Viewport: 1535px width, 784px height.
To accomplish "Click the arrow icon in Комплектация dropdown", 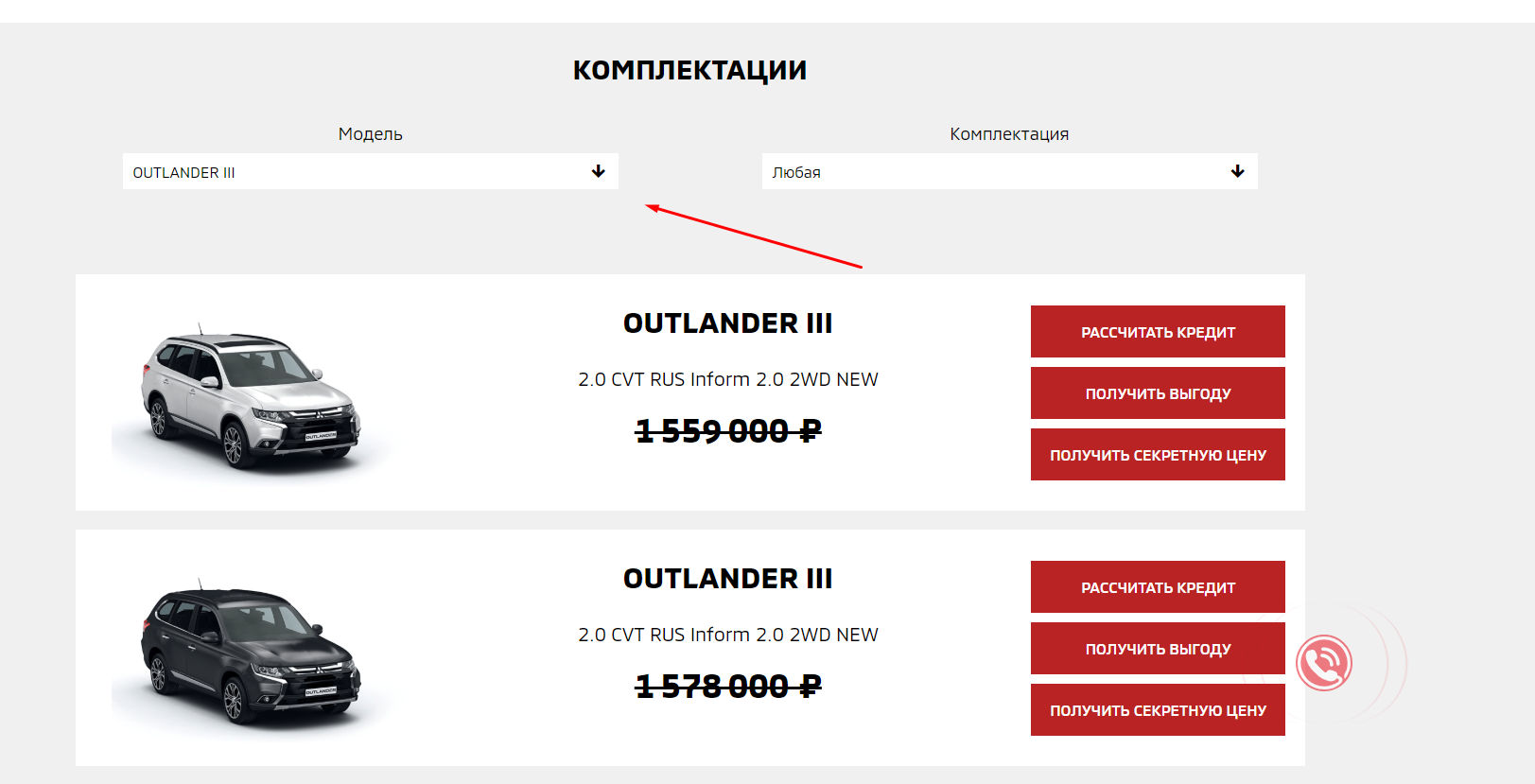I will pos(1238,171).
